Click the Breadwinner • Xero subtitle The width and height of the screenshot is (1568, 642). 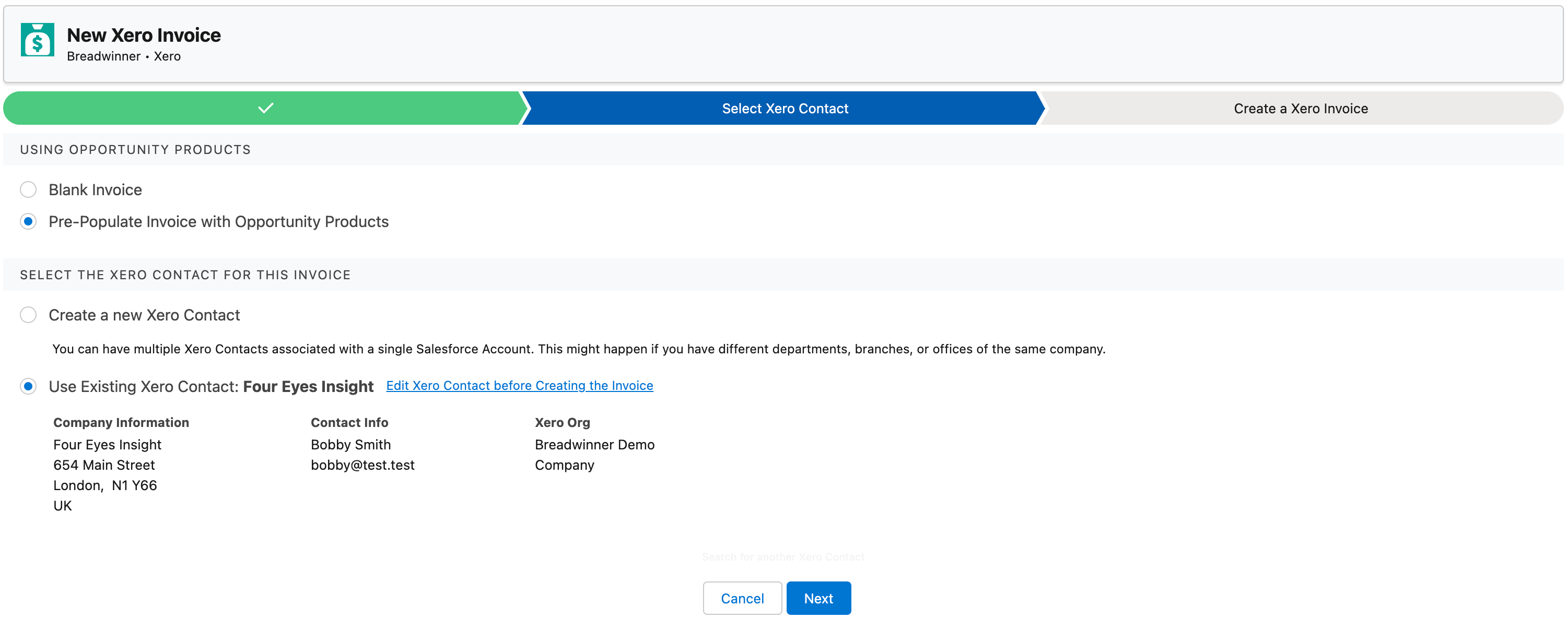tap(124, 56)
